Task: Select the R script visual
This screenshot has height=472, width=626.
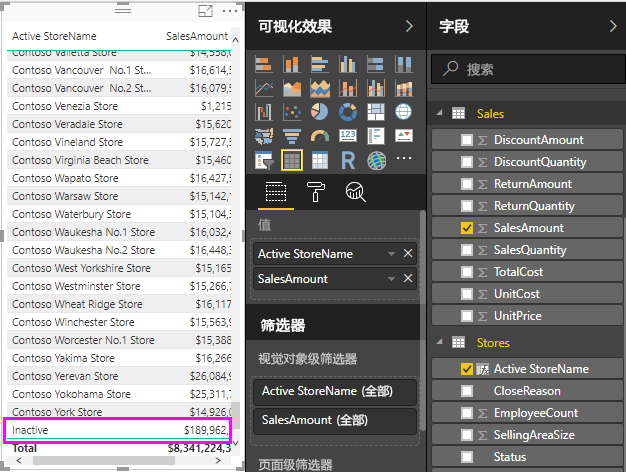Action: 348,160
